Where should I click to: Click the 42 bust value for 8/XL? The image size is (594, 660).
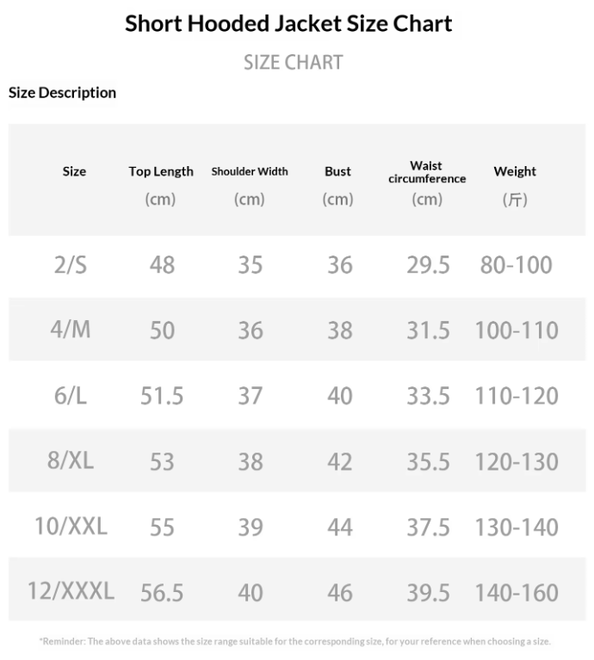tap(340, 462)
